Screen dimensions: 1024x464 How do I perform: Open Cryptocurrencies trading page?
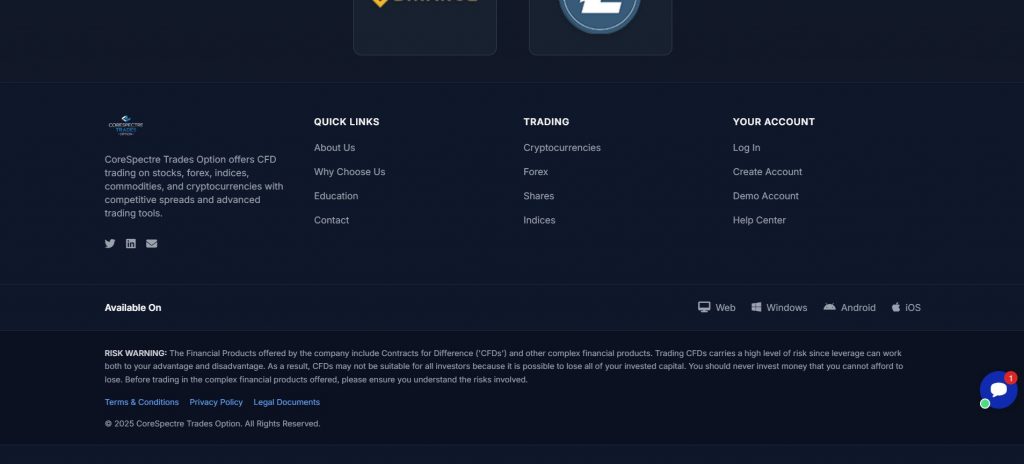tap(562, 148)
